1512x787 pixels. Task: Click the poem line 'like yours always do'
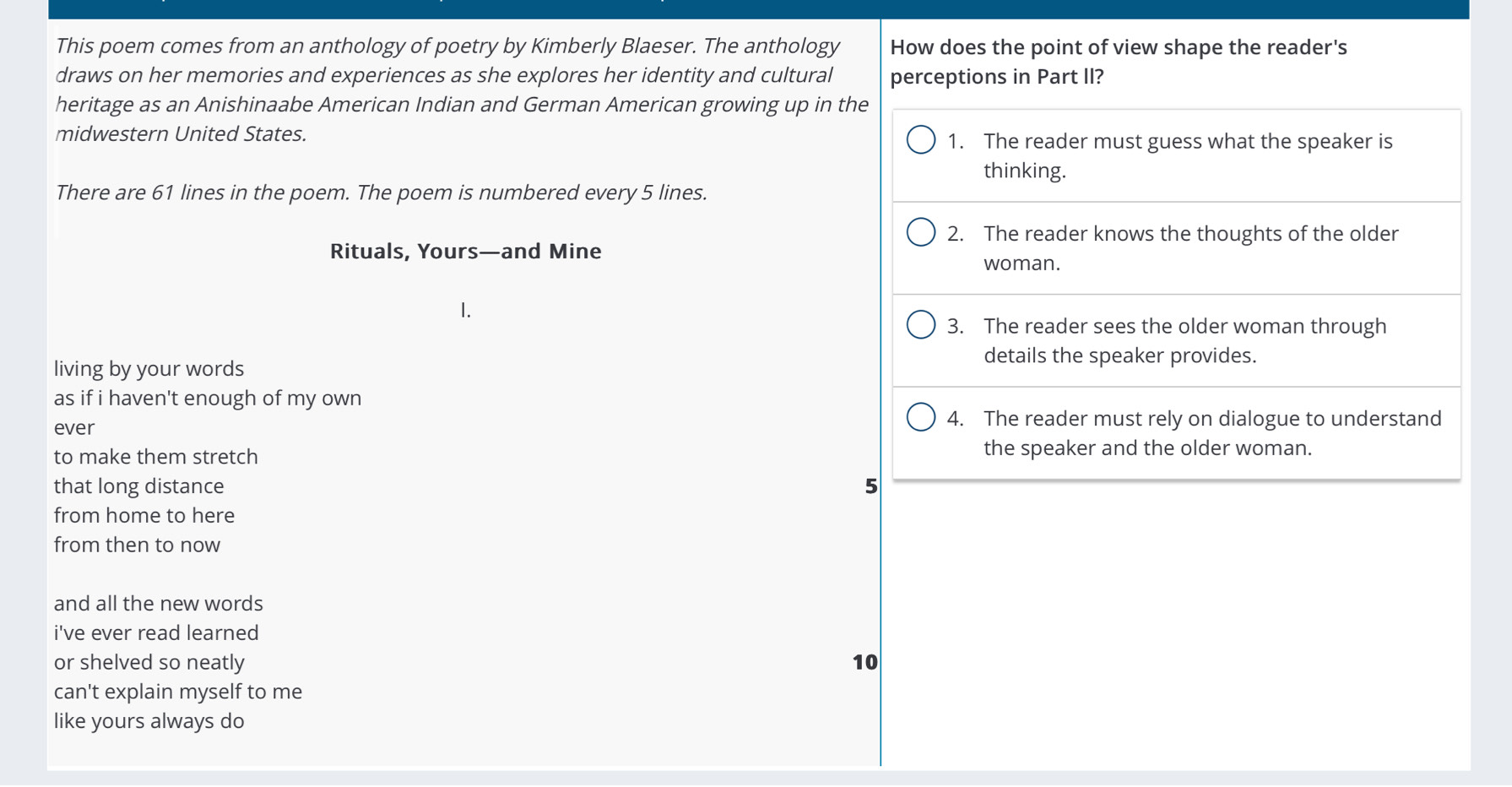(149, 721)
